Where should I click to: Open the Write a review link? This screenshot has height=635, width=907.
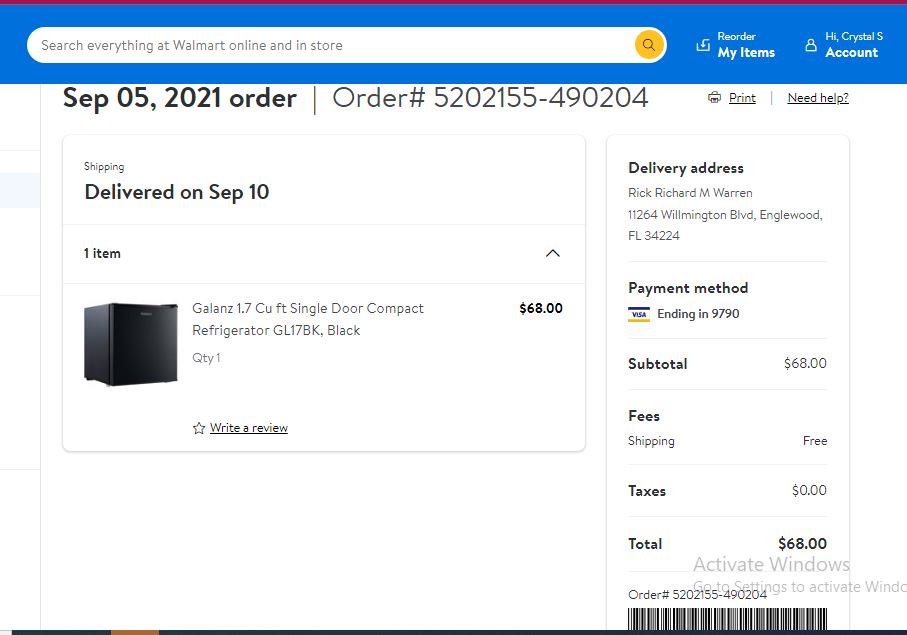pos(249,428)
